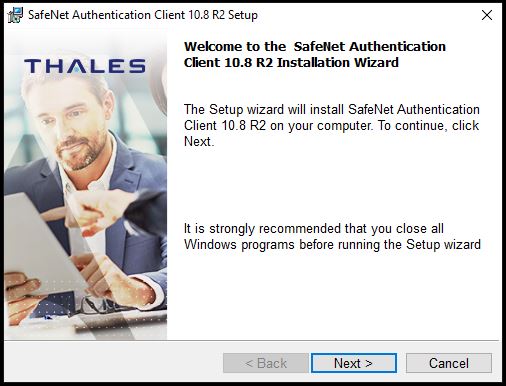The width and height of the screenshot is (506, 386).
Task: Cancel the installation wizard
Action: (x=449, y=363)
